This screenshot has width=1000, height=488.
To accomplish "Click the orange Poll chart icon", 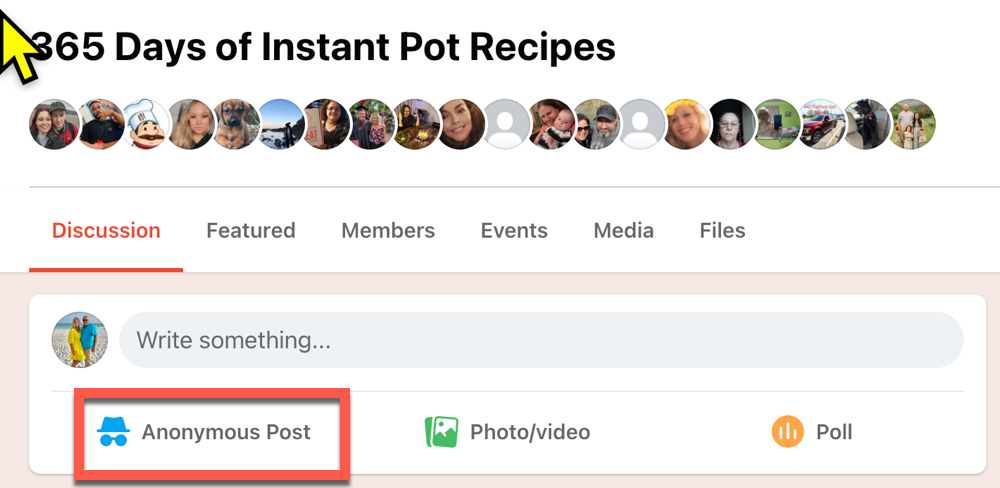I will click(788, 432).
